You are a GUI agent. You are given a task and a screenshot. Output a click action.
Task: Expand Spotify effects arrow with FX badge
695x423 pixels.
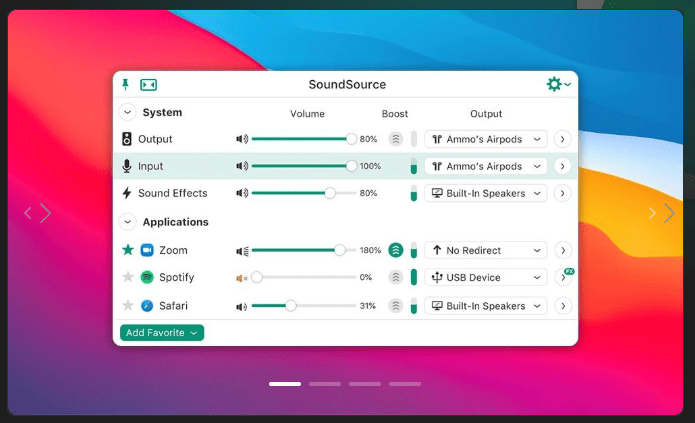coord(563,278)
